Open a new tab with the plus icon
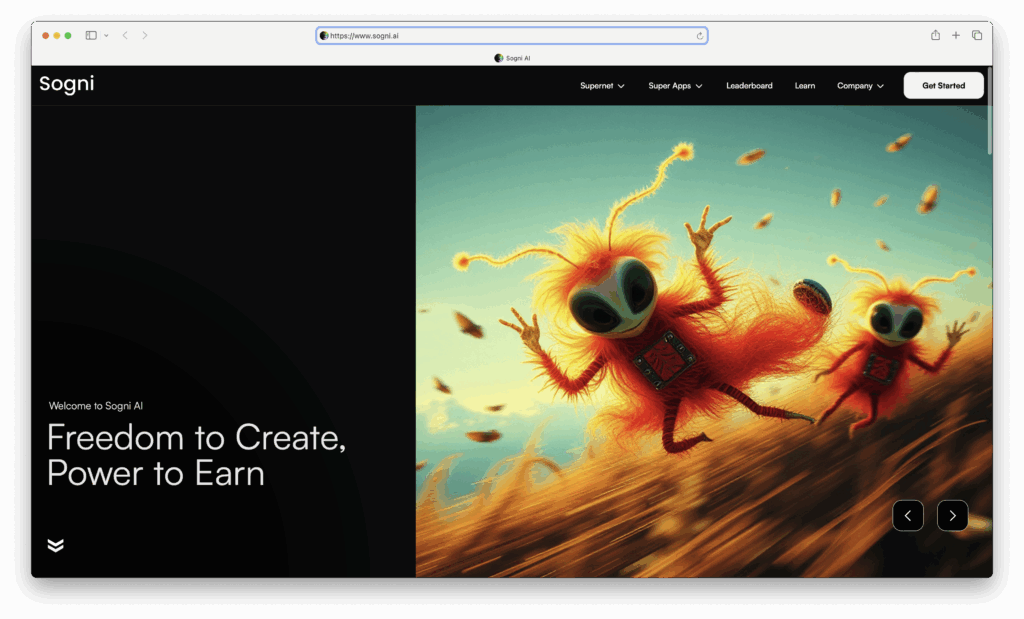Viewport: 1024px width, 619px height. tap(955, 35)
